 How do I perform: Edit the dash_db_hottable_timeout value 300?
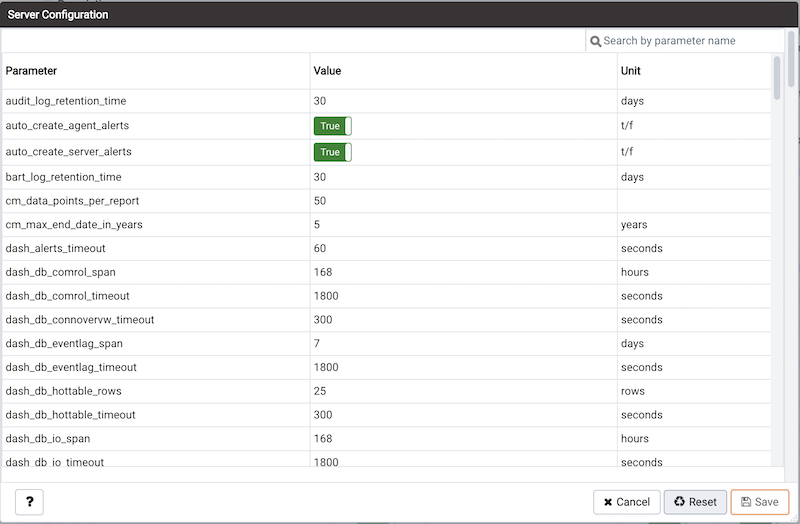click(323, 415)
